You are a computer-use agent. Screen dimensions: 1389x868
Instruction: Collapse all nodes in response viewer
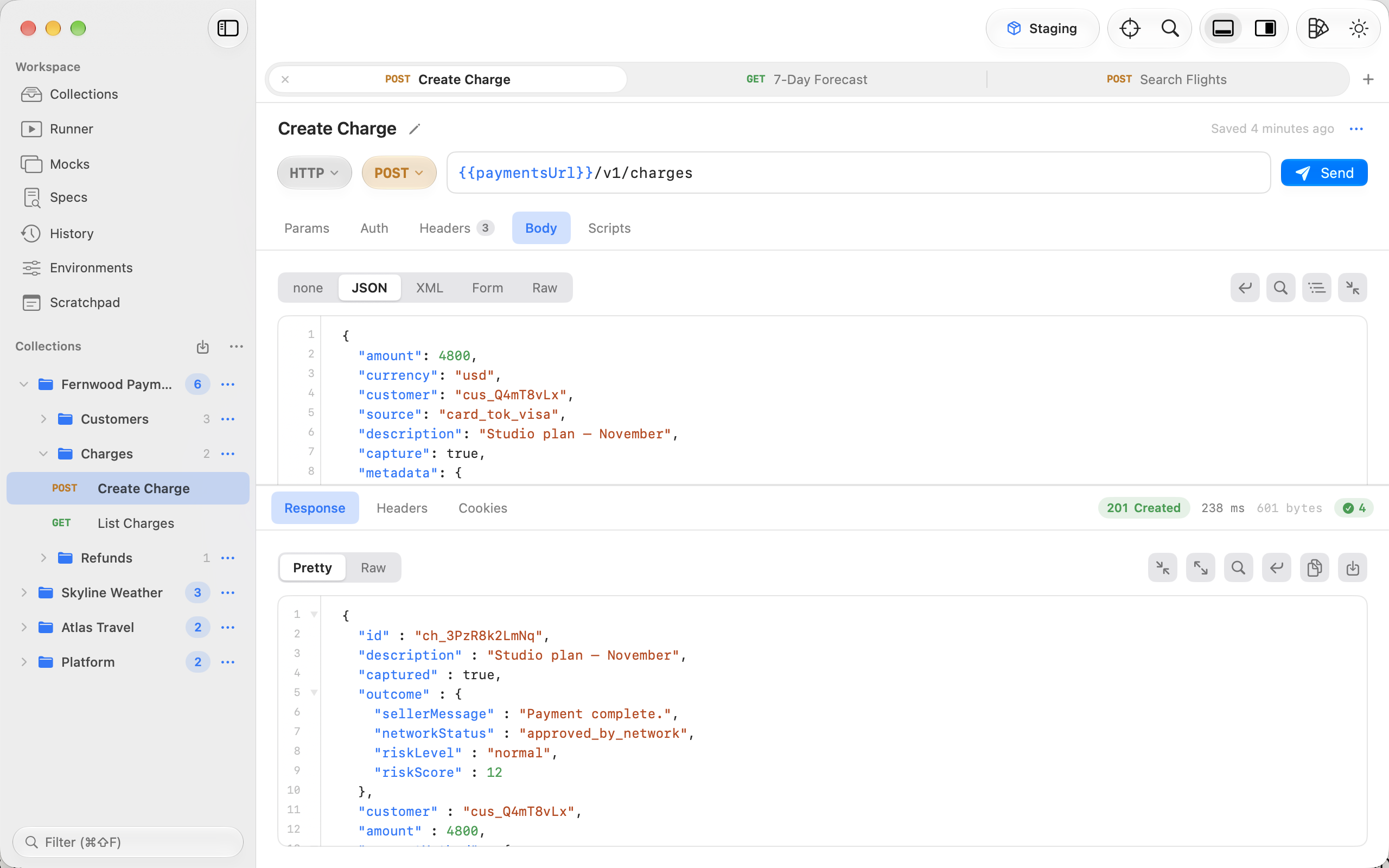click(1163, 568)
